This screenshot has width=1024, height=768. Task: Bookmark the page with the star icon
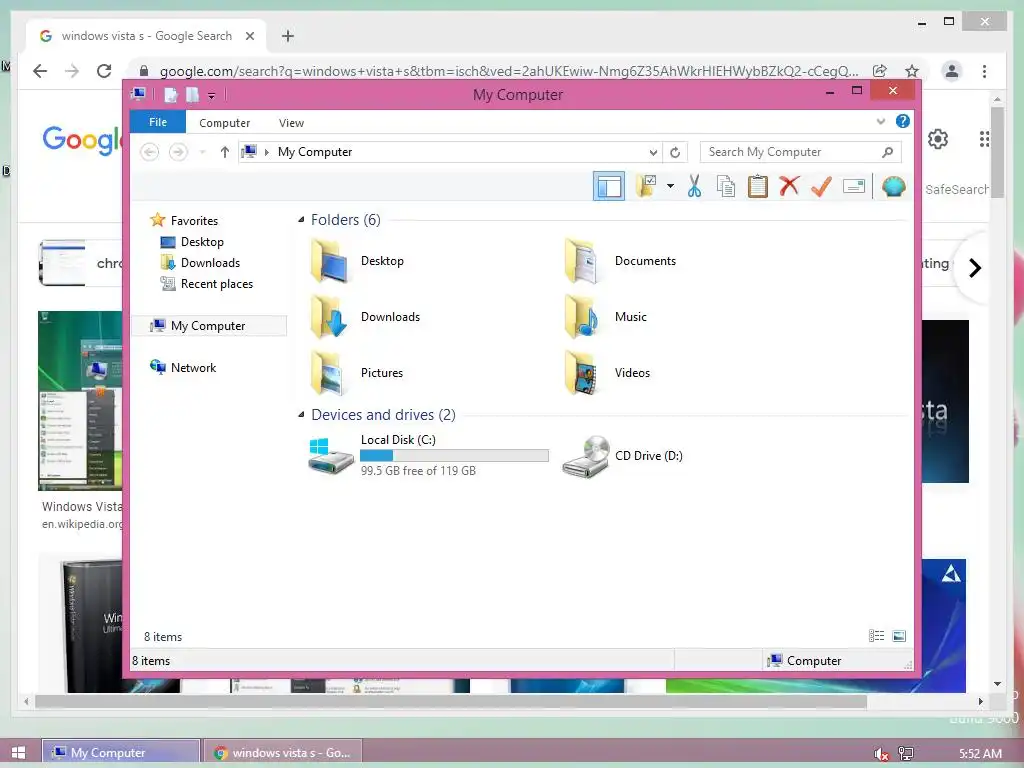coord(912,71)
